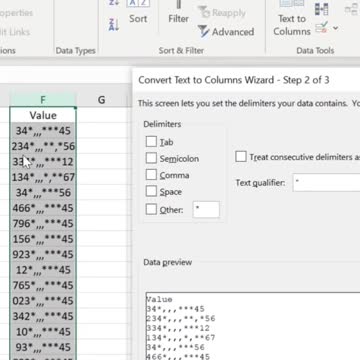360x360 pixels.
Task: Open Advanced filter options
Action: click(226, 32)
